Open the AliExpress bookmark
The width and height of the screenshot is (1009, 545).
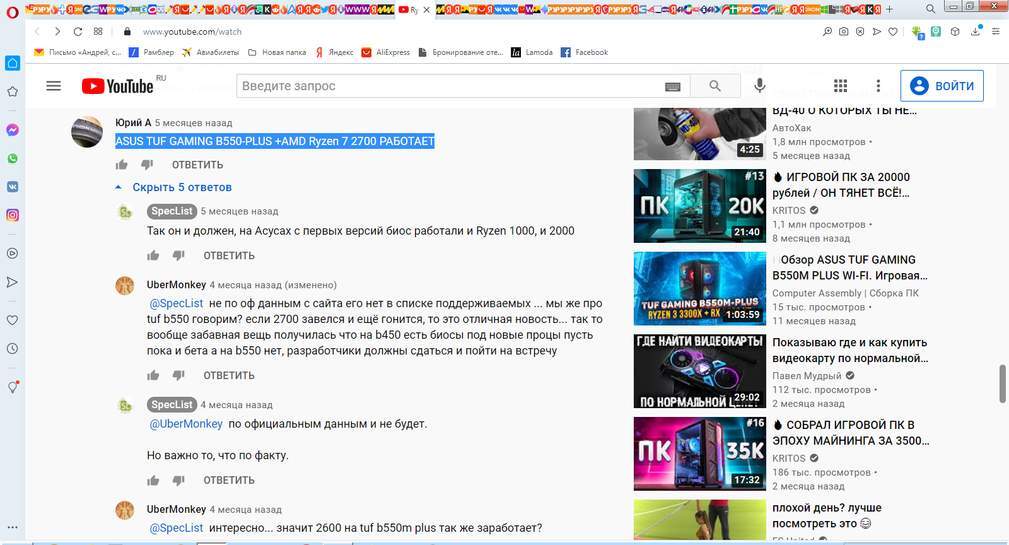tap(385, 52)
